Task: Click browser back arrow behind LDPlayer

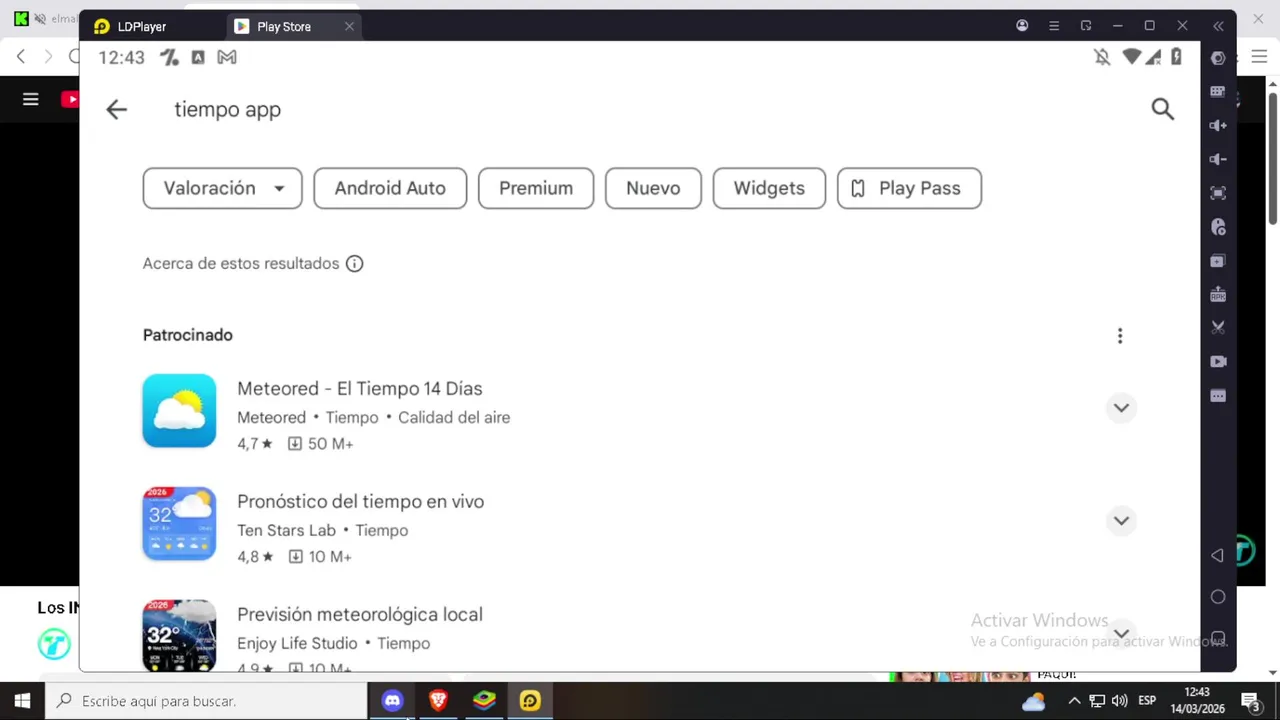Action: tap(20, 57)
